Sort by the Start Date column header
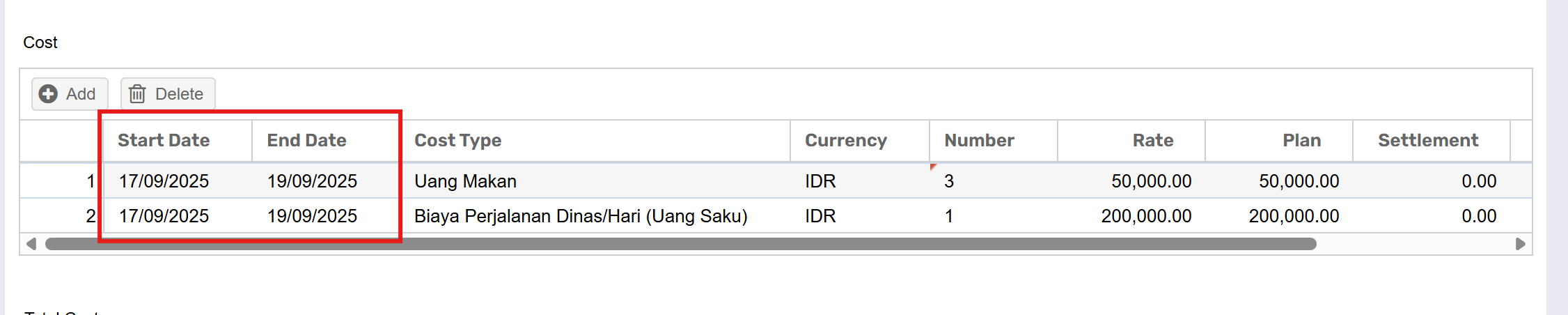 point(164,140)
